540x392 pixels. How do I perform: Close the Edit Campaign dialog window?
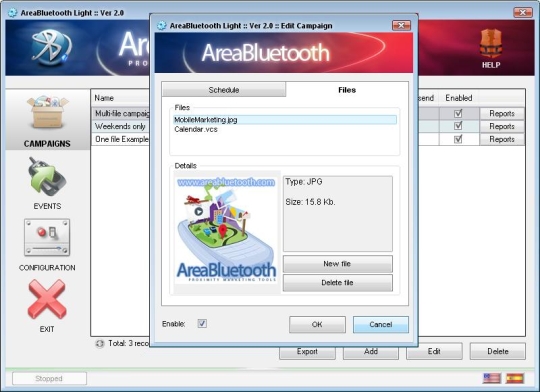[401, 25]
